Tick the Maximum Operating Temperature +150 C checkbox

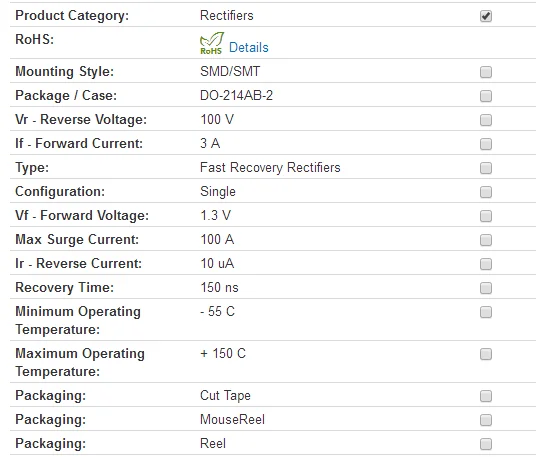tap(486, 354)
